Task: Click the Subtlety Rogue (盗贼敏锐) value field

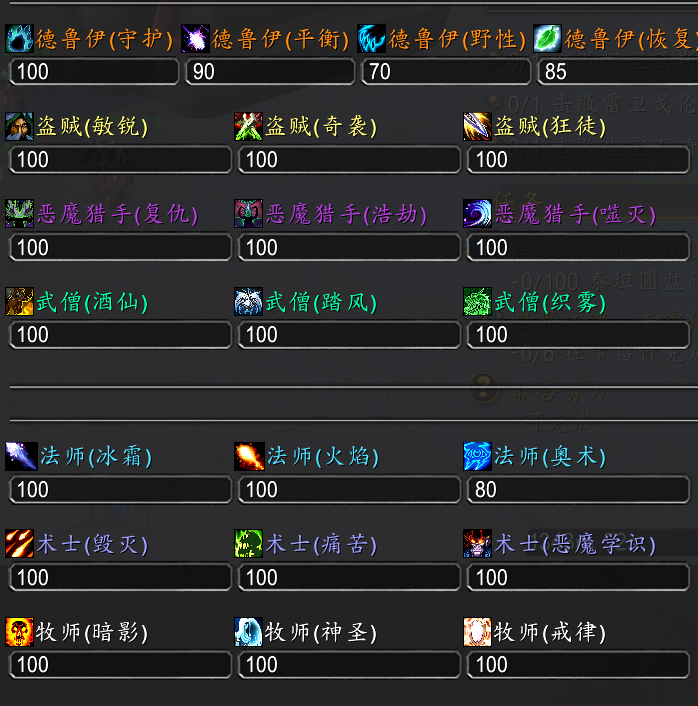Action: tap(120, 159)
